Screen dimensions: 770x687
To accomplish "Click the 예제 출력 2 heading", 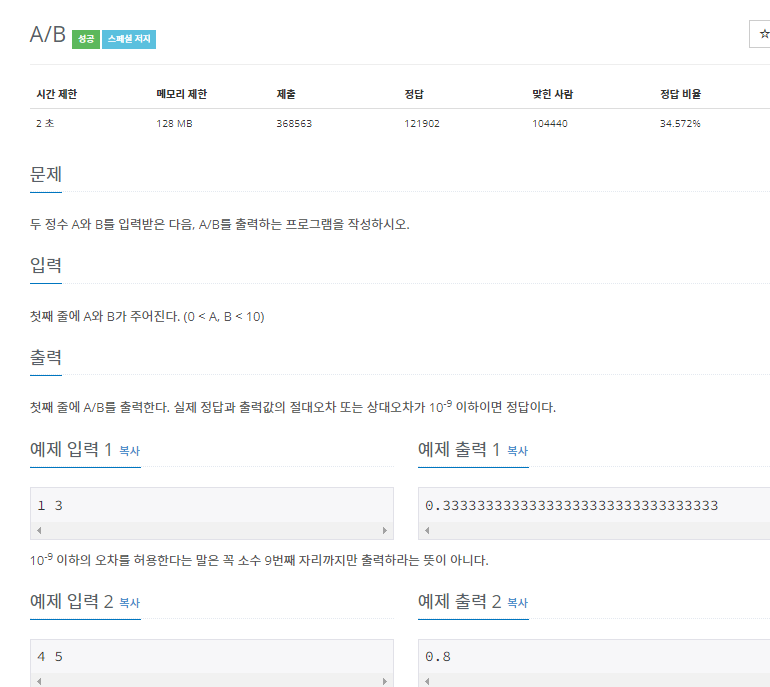I will [460, 601].
